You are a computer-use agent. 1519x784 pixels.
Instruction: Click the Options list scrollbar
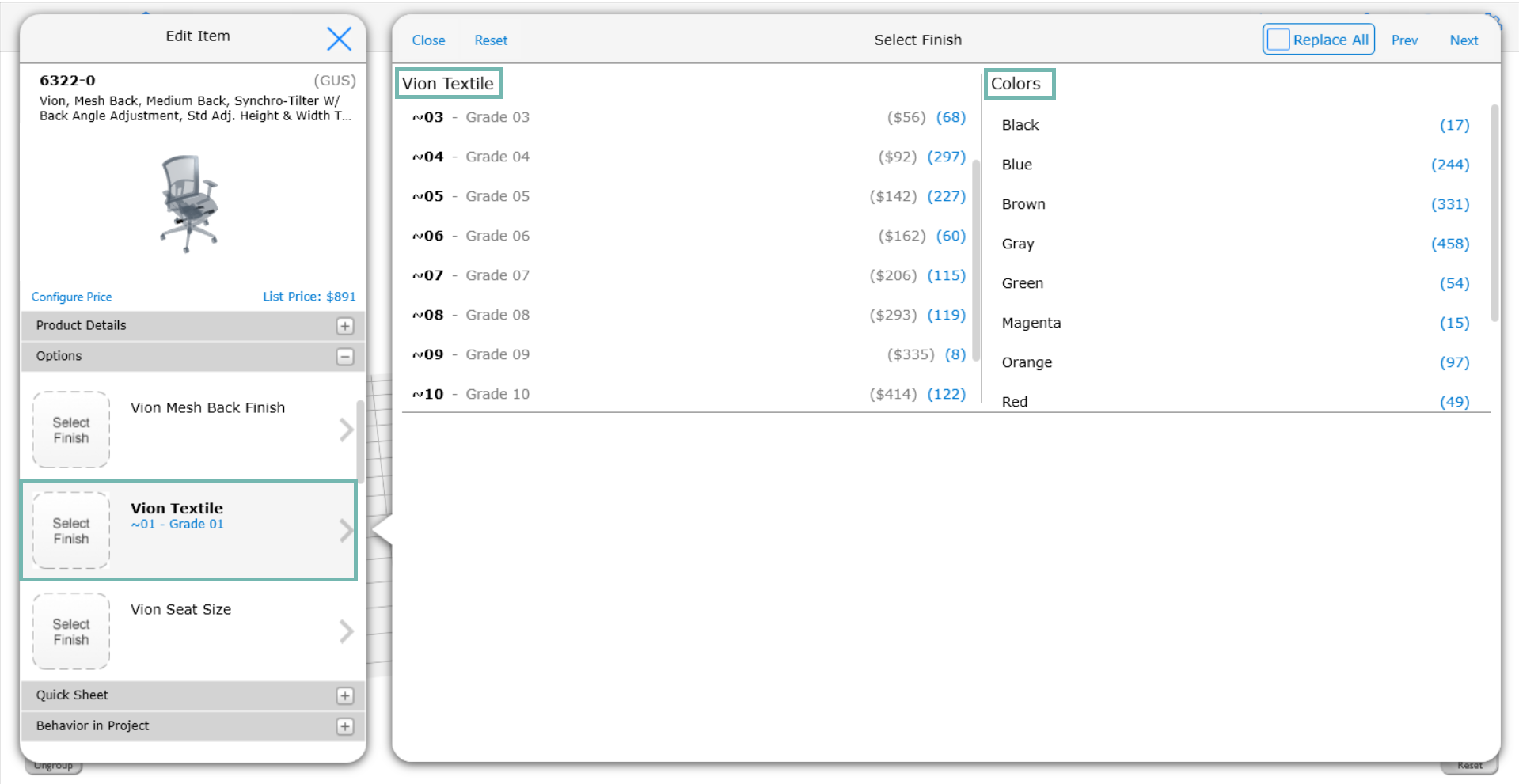[x=361, y=441]
